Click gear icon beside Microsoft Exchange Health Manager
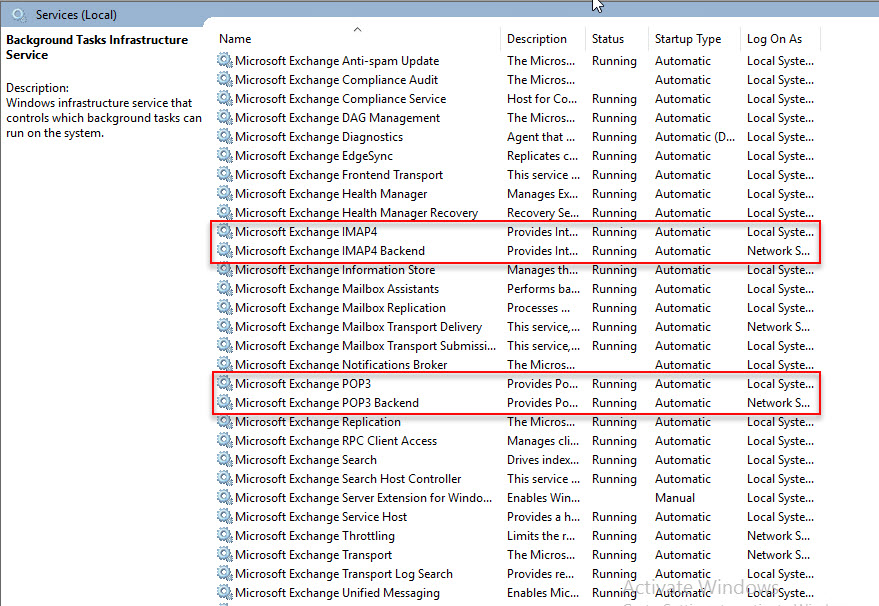The height and width of the screenshot is (606, 879). click(225, 193)
